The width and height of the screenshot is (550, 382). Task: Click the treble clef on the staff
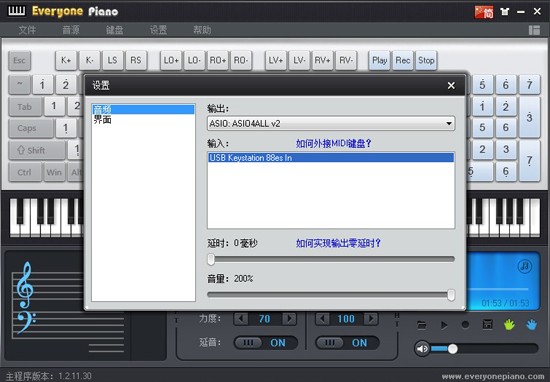25,284
